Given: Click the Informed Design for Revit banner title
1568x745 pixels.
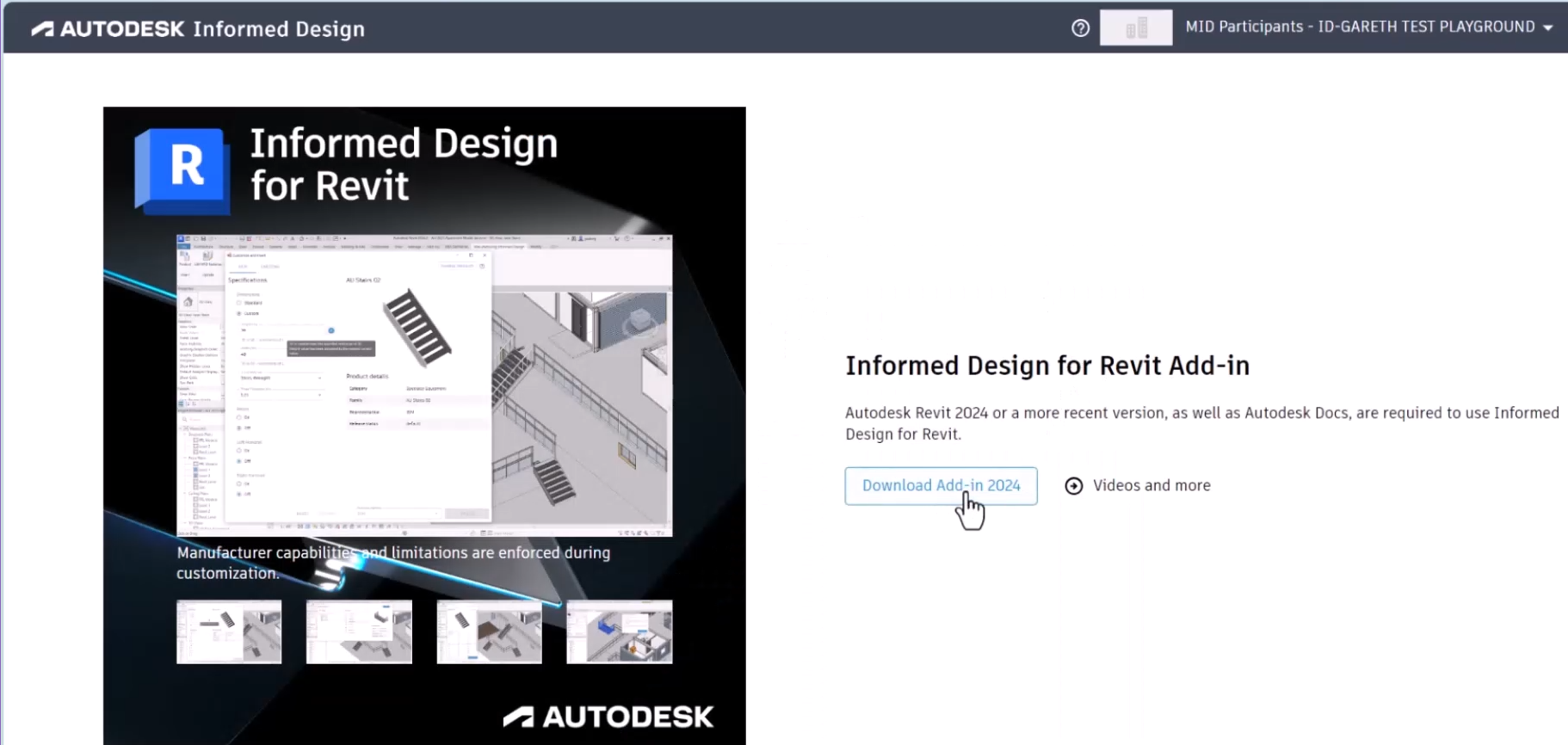Looking at the screenshot, I should click(x=404, y=164).
